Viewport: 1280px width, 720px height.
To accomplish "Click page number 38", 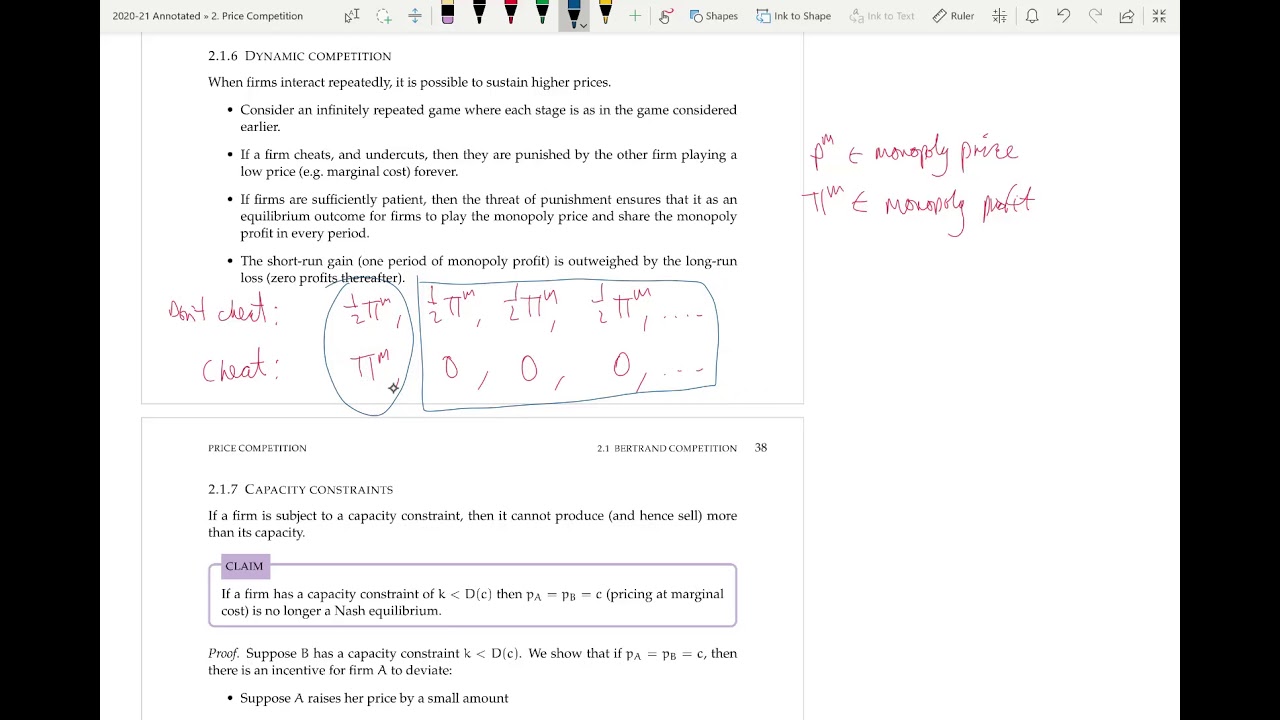I will tap(761, 448).
